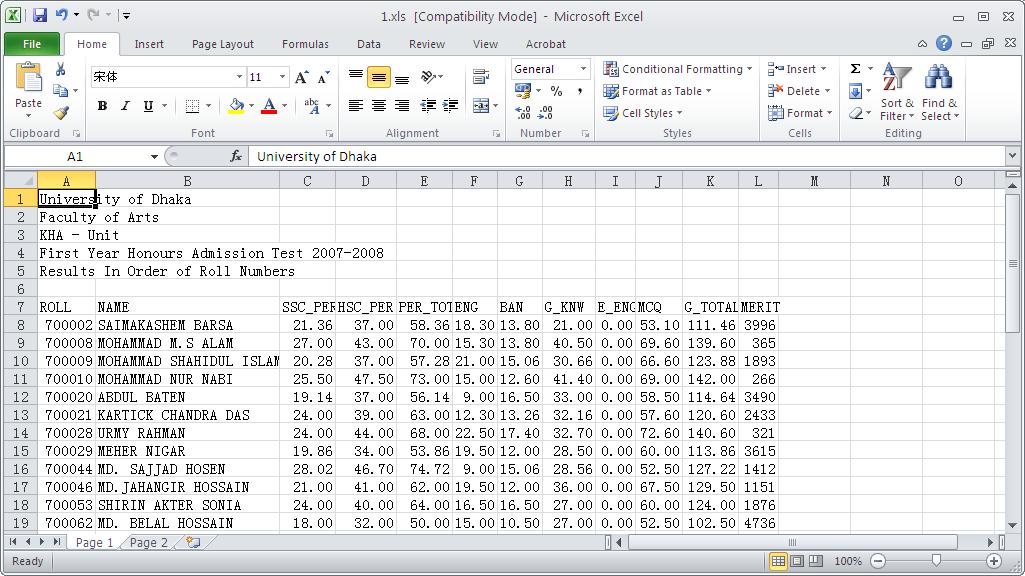The image size is (1025, 576).
Task: Click the AutoSum sigma icon
Action: [x=856, y=67]
